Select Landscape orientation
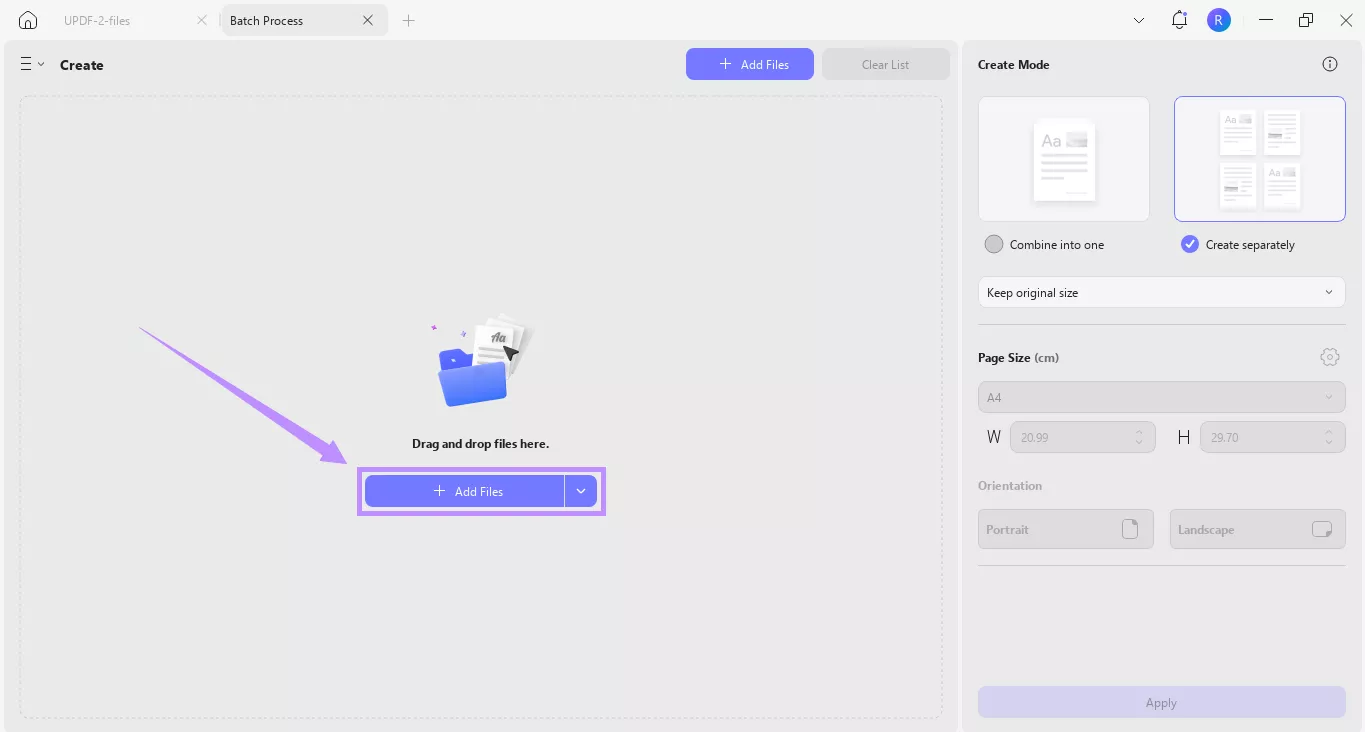The width and height of the screenshot is (1365, 732). pos(1257,529)
